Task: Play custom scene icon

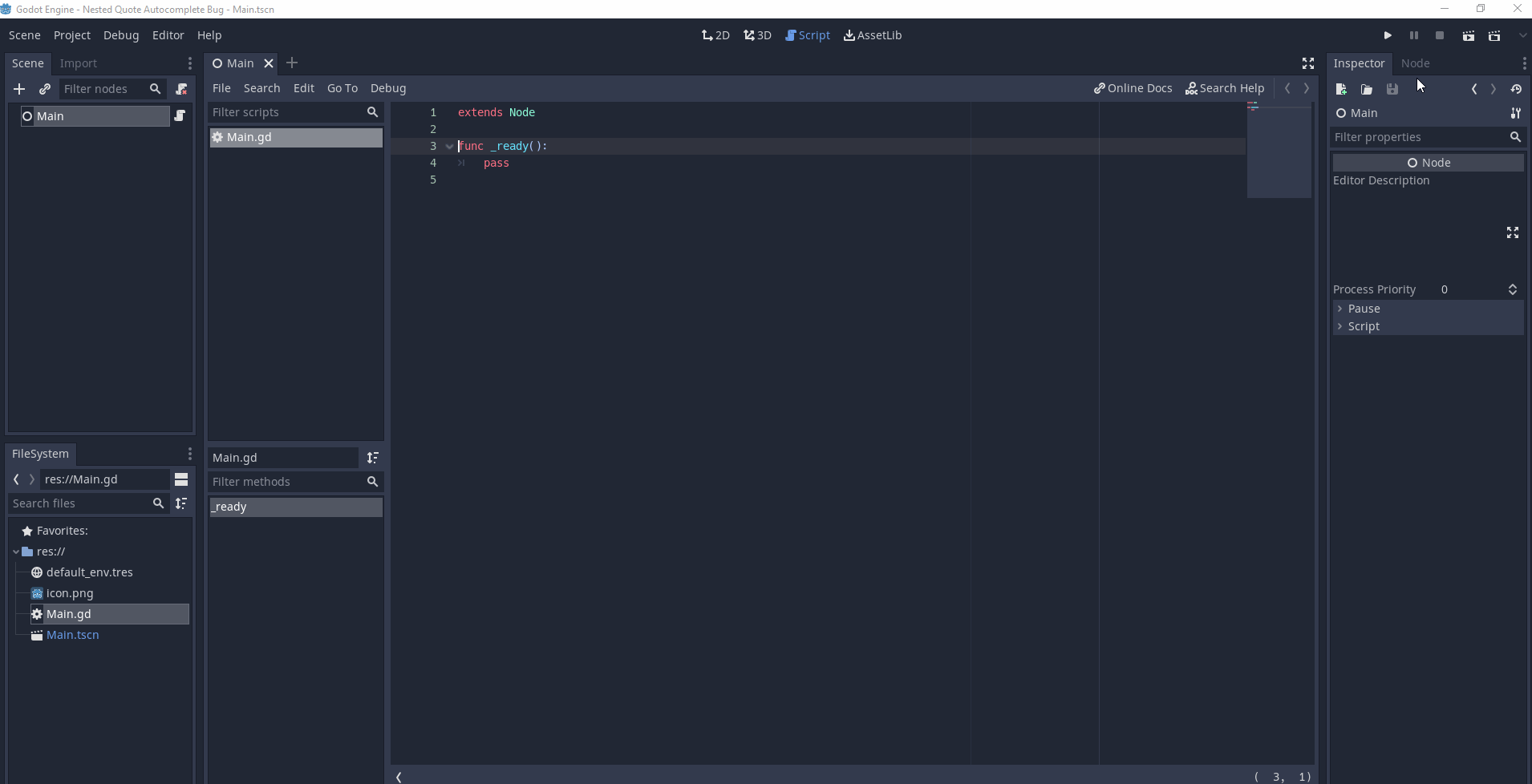Action: point(1494,35)
